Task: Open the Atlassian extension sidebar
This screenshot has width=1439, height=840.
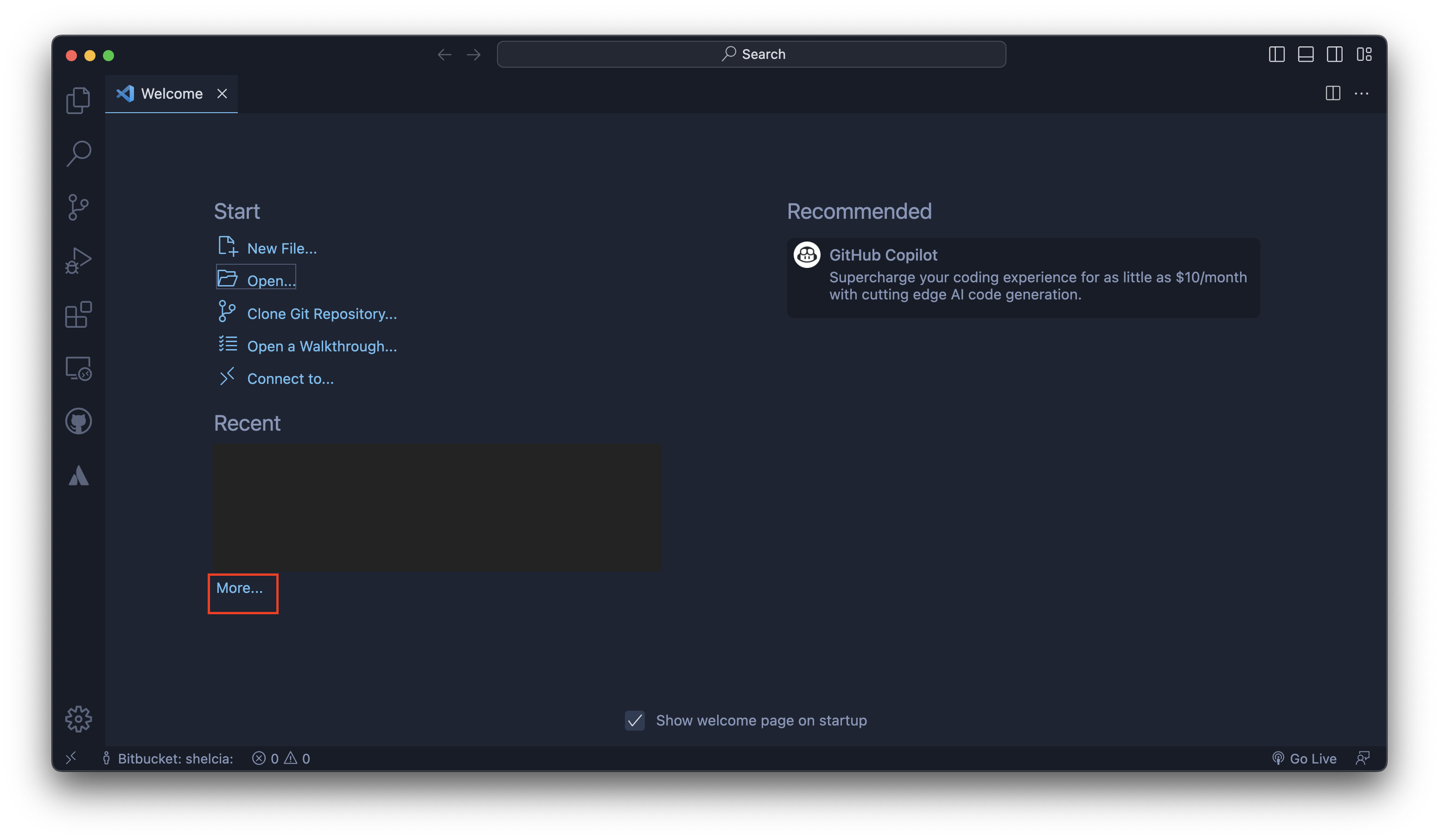Action: point(78,475)
